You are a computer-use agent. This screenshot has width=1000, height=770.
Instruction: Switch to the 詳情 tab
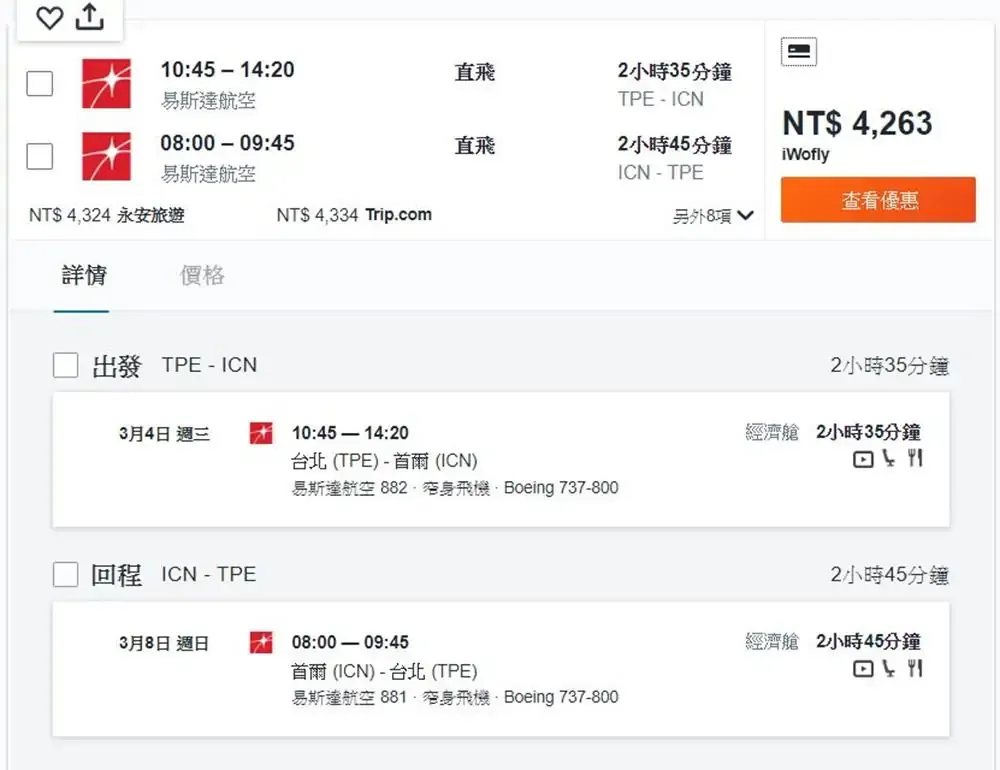click(84, 276)
